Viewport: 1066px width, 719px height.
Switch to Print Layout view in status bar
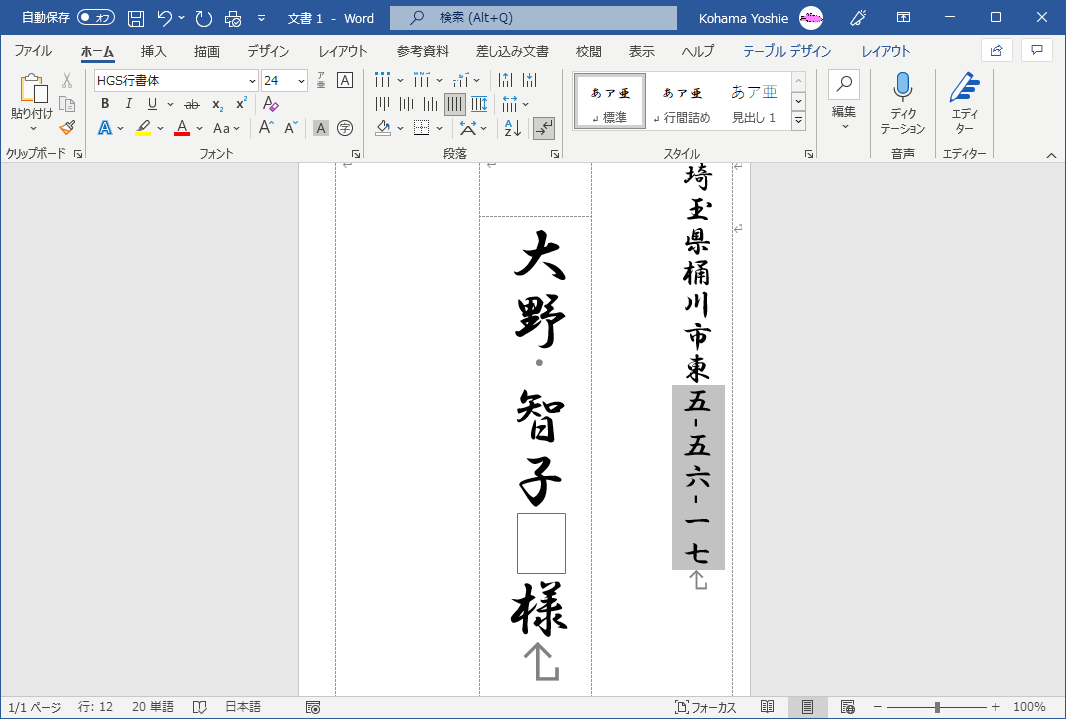[x=807, y=707]
